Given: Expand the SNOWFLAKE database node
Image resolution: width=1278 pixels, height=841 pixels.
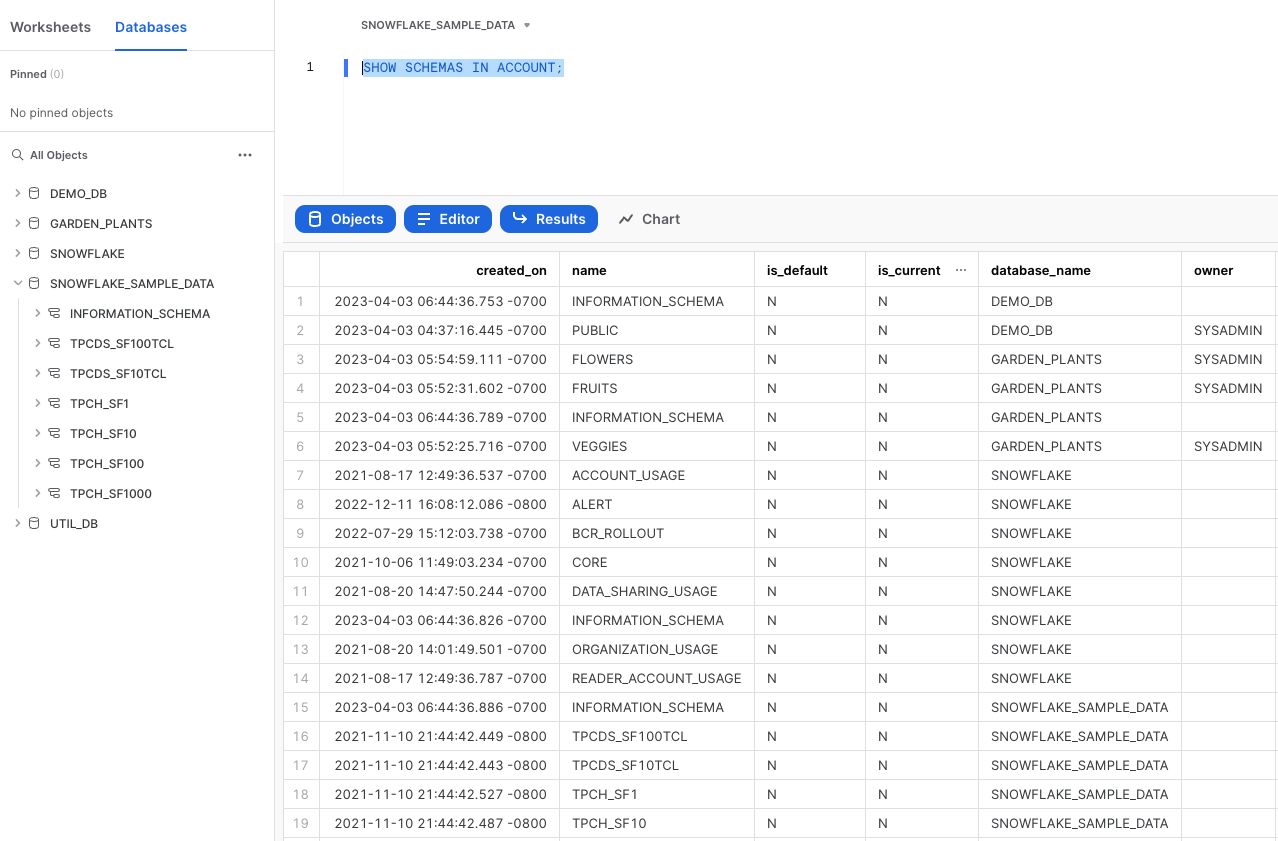Looking at the screenshot, I should coord(17,253).
